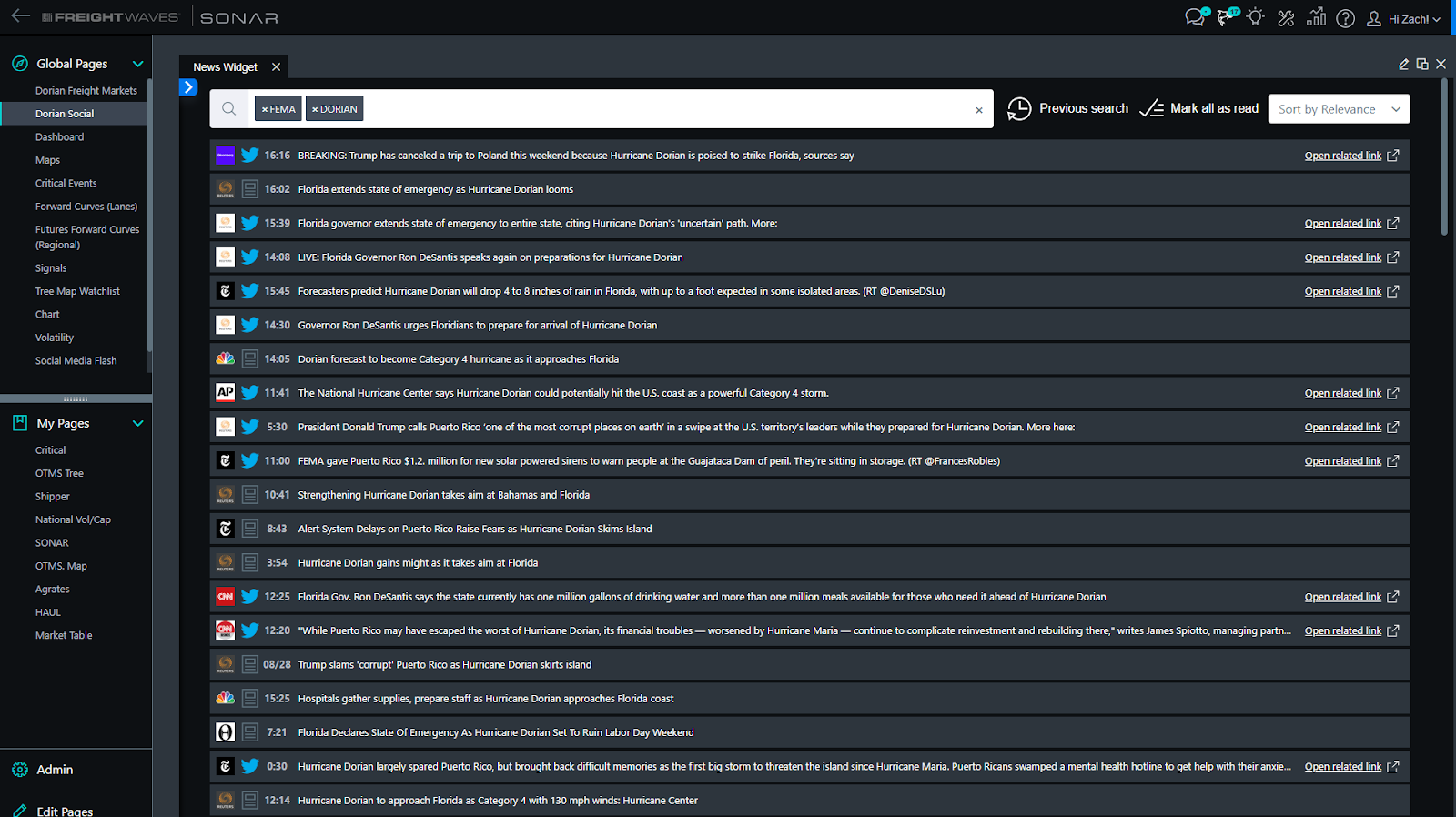Close the News Widget tab
This screenshot has width=1456, height=817.
pos(276,67)
